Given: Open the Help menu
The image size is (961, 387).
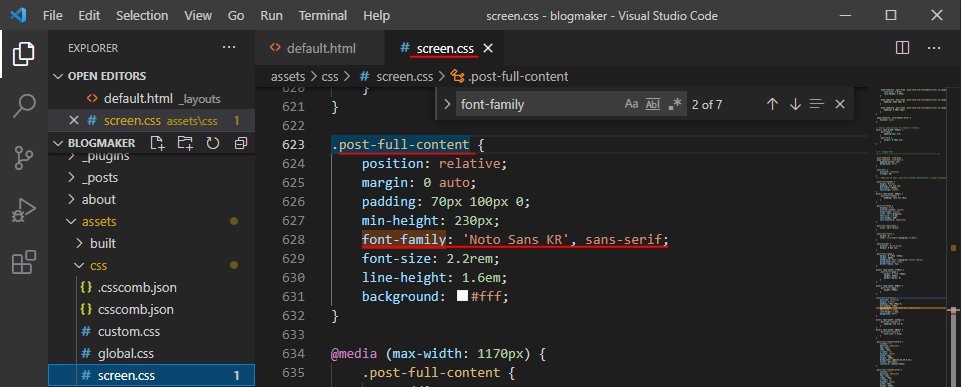Looking at the screenshot, I should click(x=376, y=15).
